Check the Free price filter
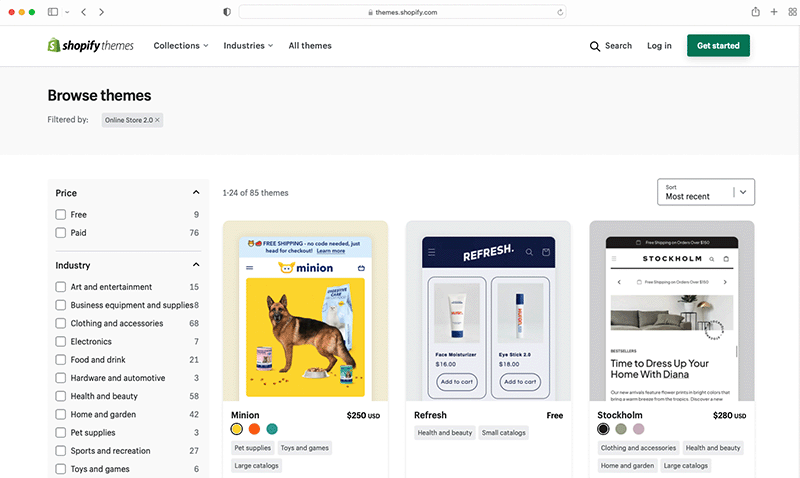800x478 pixels. pyautogui.click(x=61, y=215)
